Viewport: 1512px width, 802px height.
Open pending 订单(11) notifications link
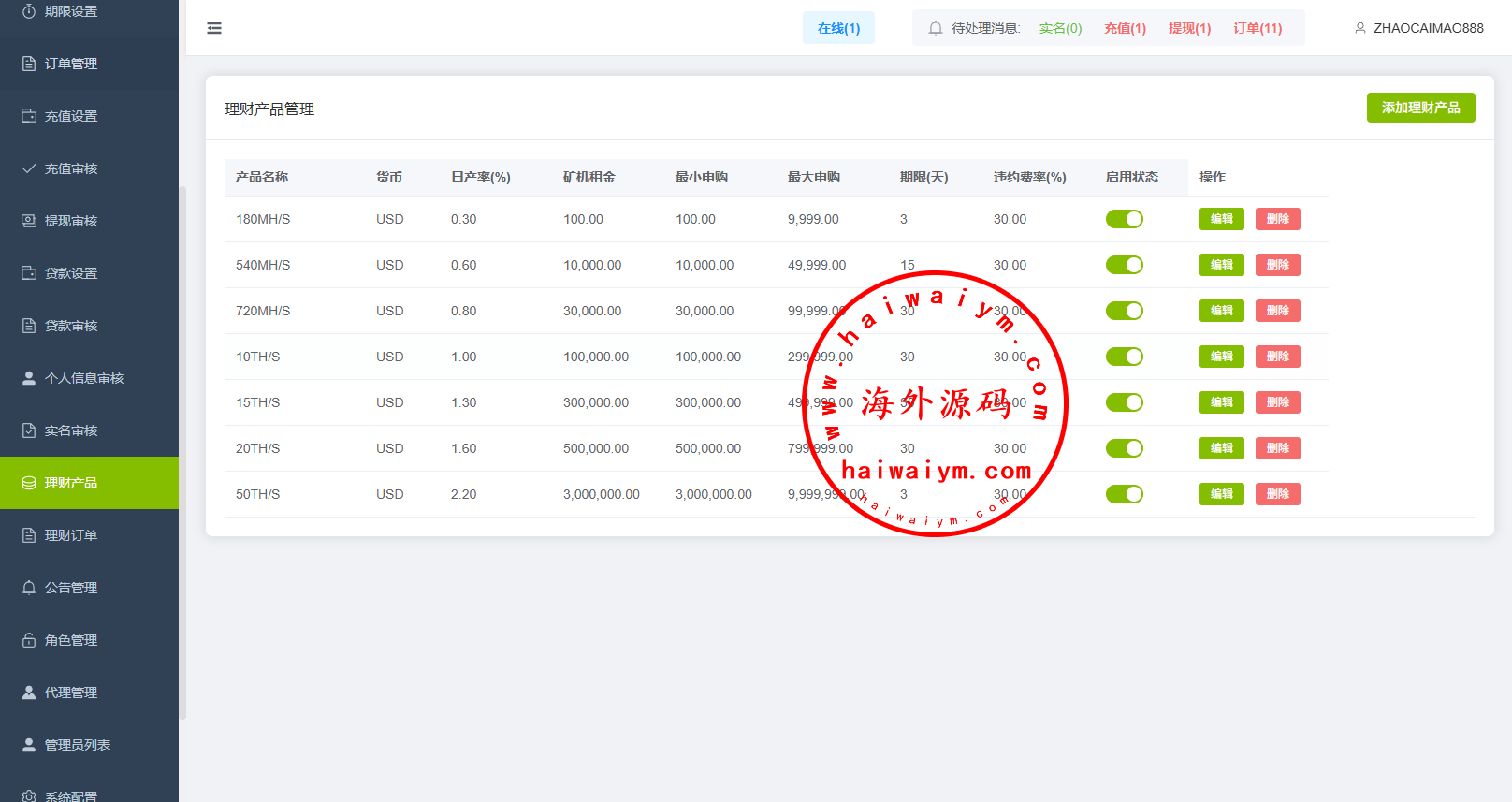[1257, 28]
